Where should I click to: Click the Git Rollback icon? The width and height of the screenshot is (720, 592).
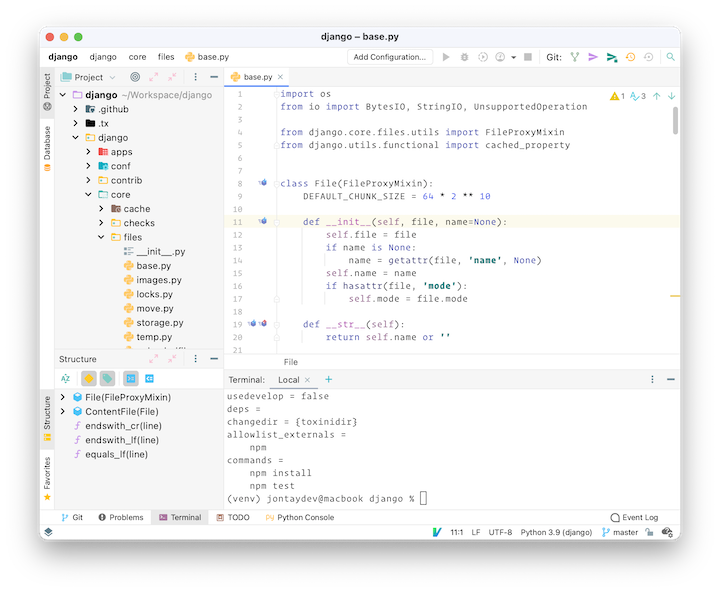[648, 57]
